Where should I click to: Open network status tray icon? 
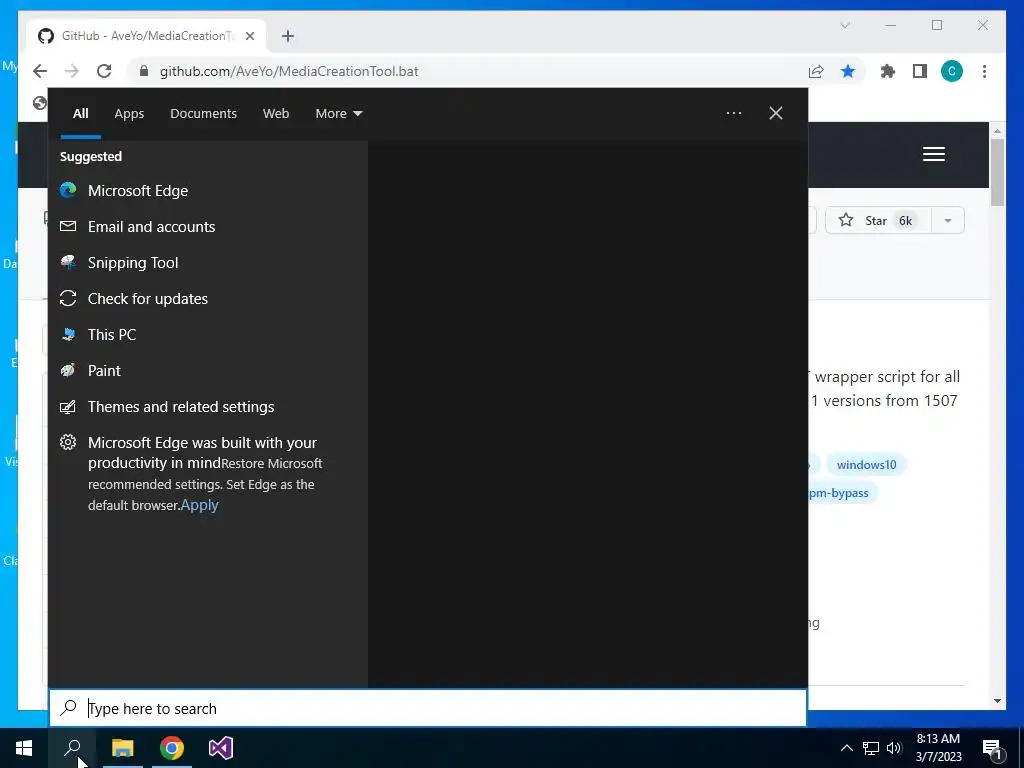[871, 748]
